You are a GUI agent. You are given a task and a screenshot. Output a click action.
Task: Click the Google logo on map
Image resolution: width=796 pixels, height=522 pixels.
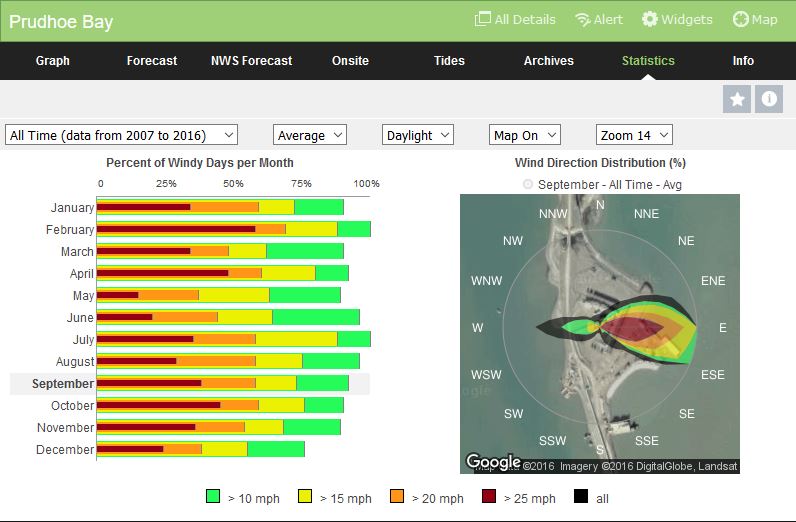coord(493,462)
